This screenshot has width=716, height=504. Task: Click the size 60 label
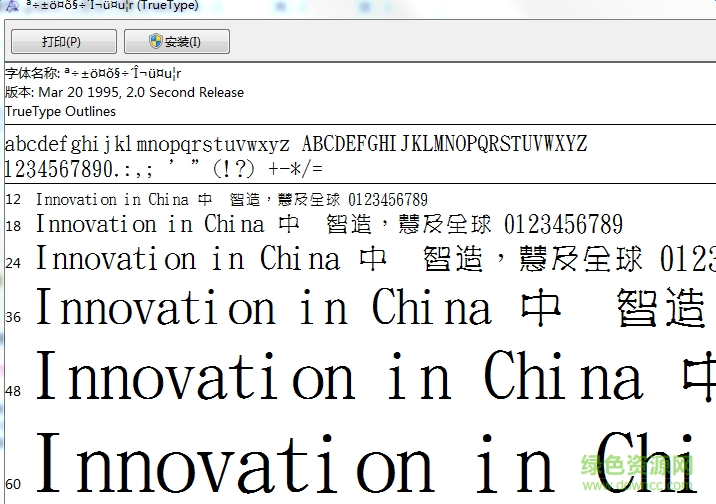tap(13, 484)
